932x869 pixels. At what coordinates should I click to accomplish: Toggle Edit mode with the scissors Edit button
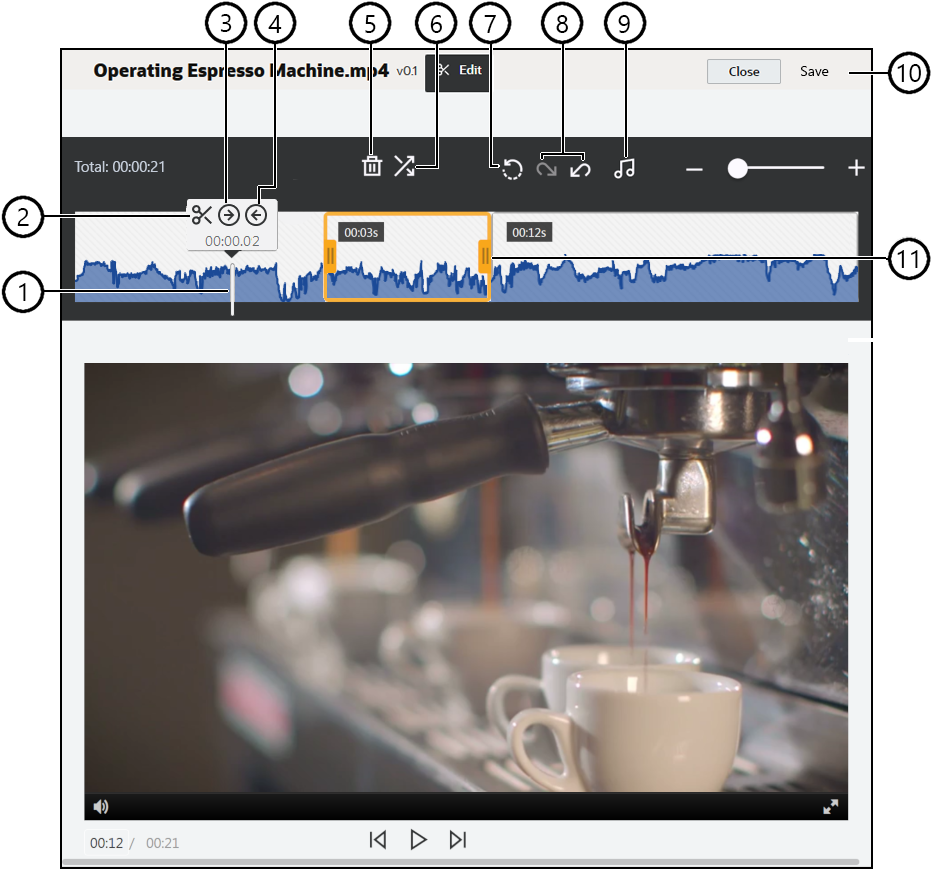457,71
